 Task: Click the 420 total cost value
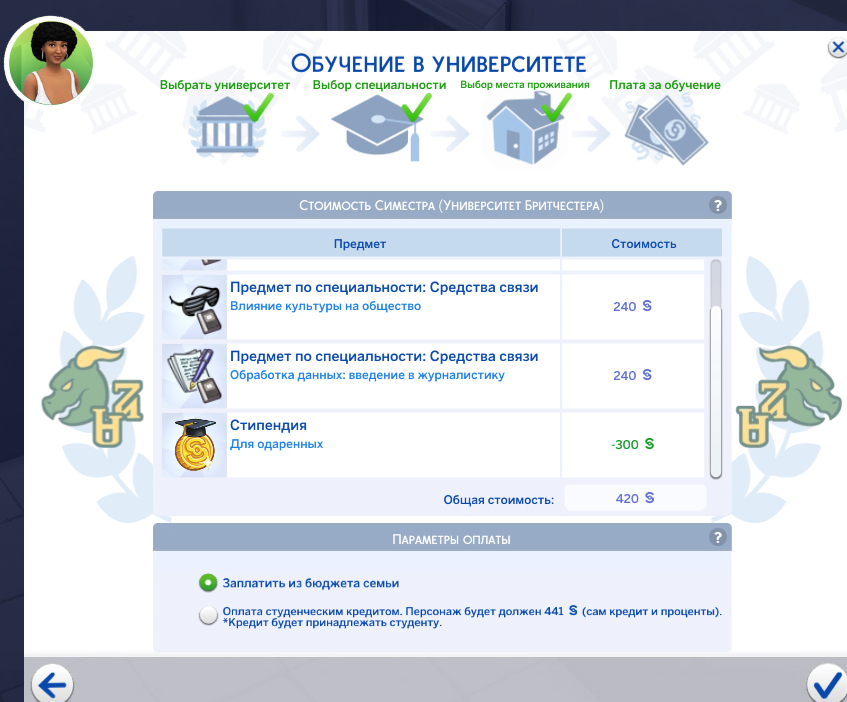click(x=635, y=498)
